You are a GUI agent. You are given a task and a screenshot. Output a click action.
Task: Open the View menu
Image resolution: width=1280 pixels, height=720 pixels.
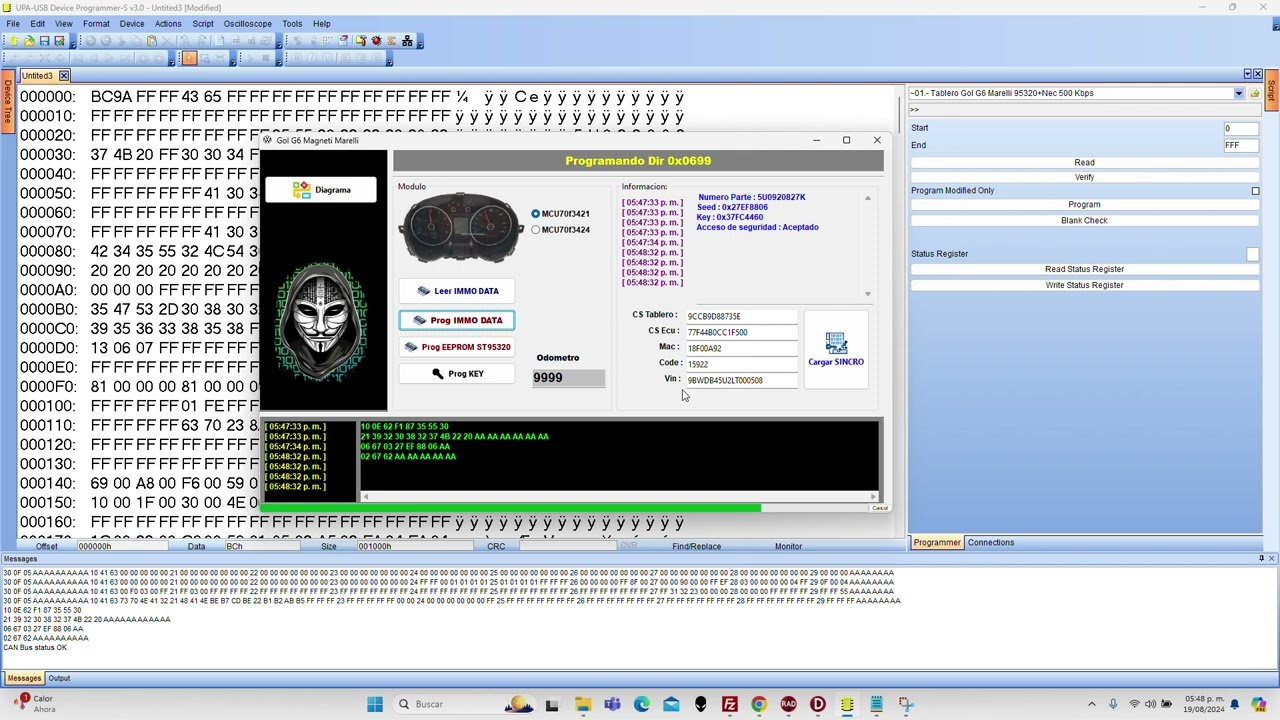click(63, 24)
